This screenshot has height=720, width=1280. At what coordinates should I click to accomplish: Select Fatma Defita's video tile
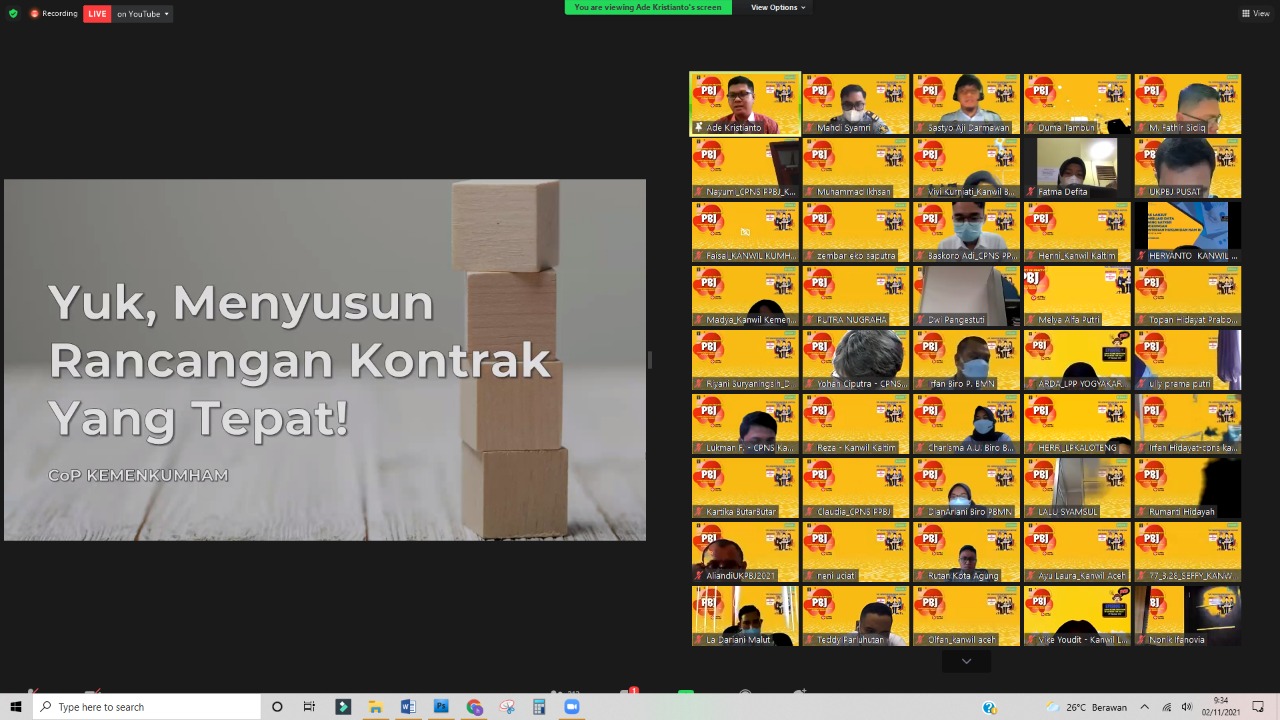[1077, 167]
